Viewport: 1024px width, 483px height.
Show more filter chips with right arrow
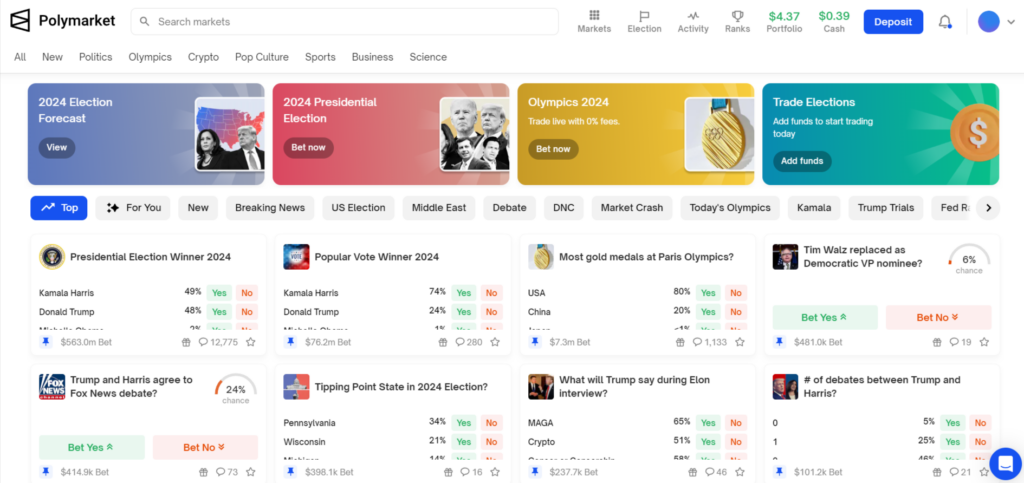988,208
